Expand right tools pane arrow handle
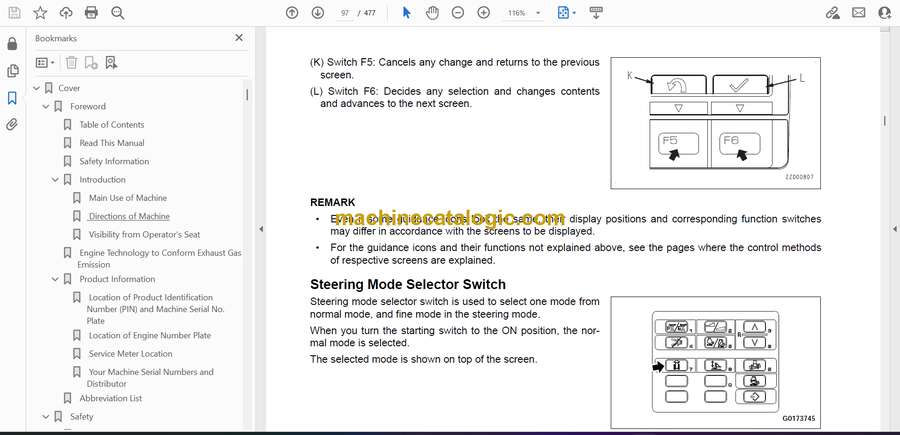 (x=894, y=229)
